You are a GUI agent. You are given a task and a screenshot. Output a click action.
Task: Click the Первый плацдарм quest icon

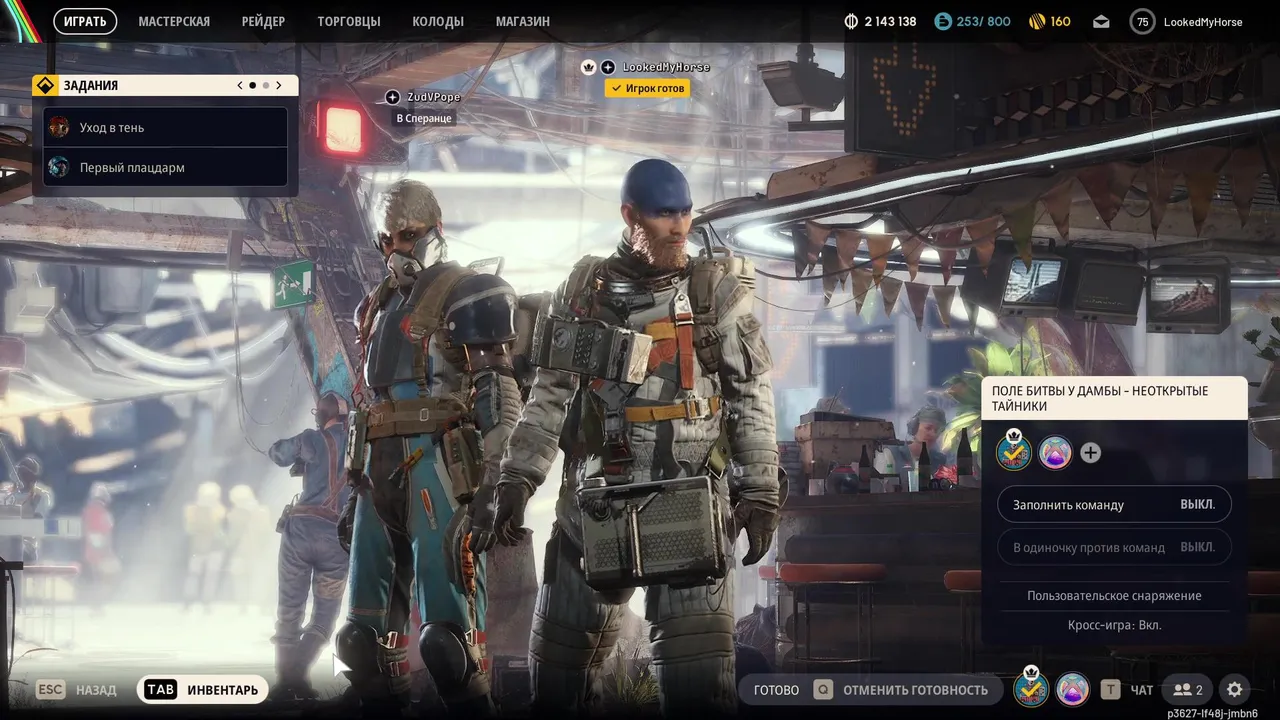coord(60,167)
